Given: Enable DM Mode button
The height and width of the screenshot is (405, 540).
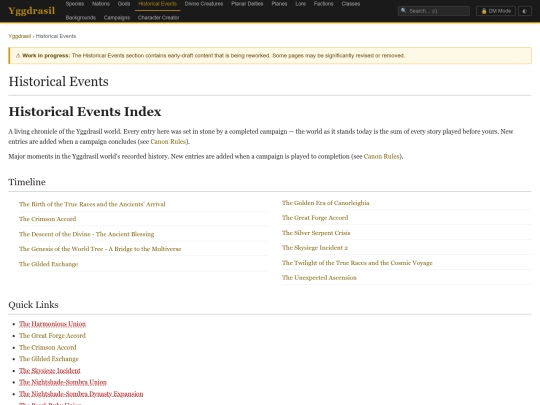Looking at the screenshot, I should (496, 11).
